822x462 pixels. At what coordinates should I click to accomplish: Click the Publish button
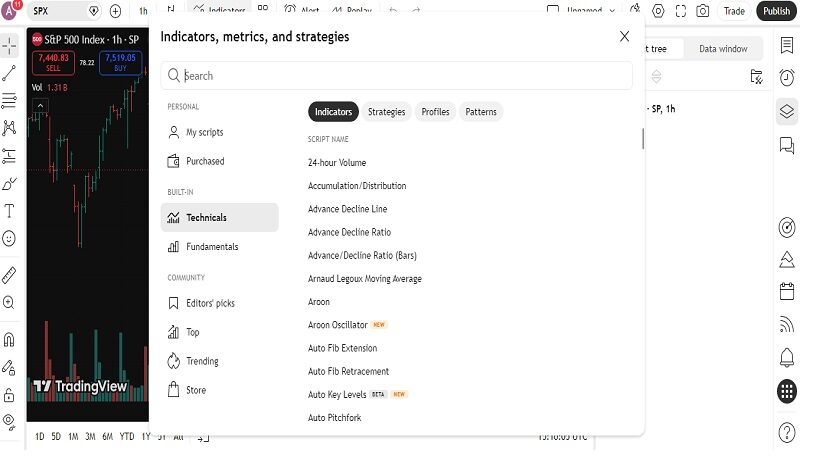(x=776, y=11)
